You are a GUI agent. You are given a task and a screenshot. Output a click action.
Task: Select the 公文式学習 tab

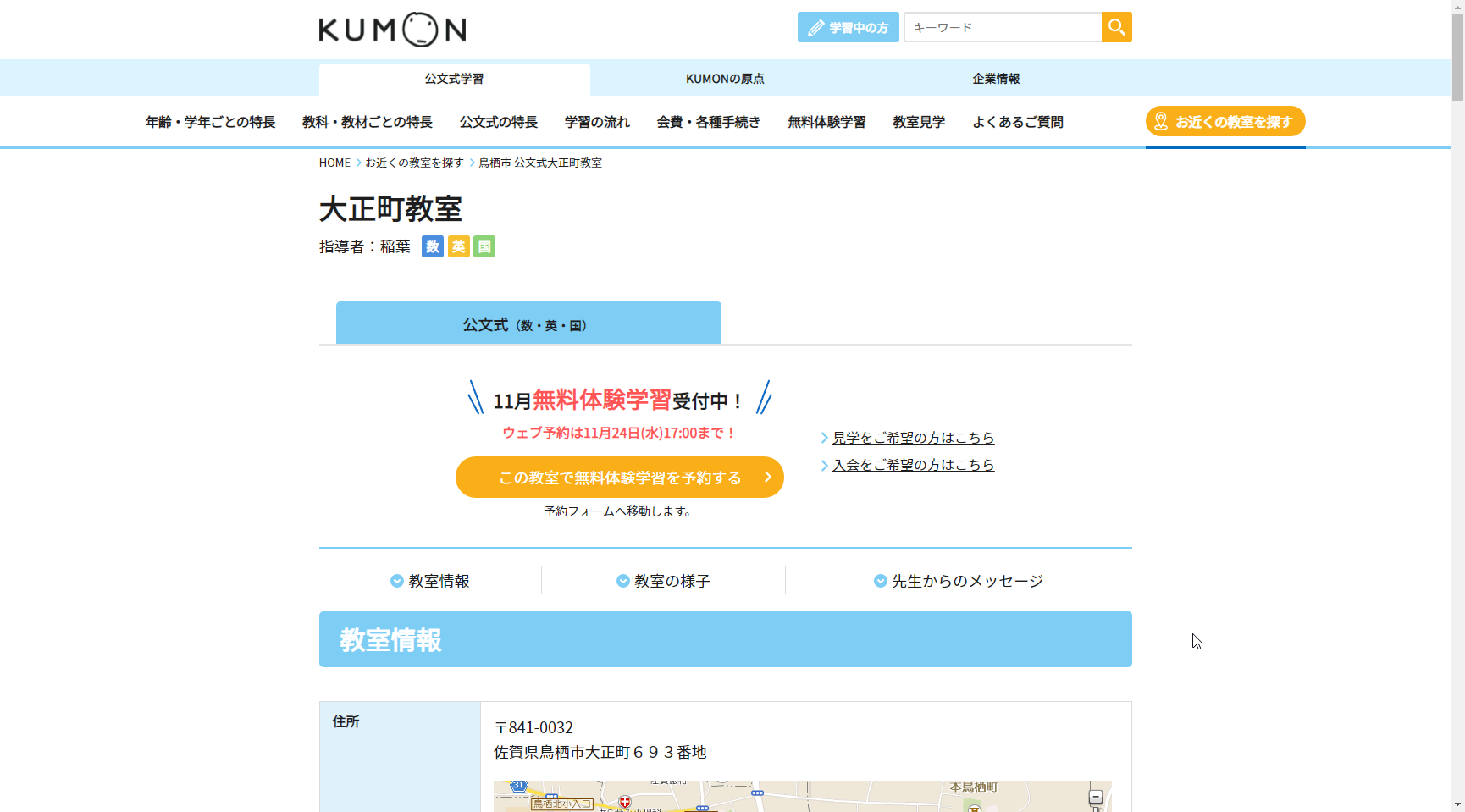454,79
